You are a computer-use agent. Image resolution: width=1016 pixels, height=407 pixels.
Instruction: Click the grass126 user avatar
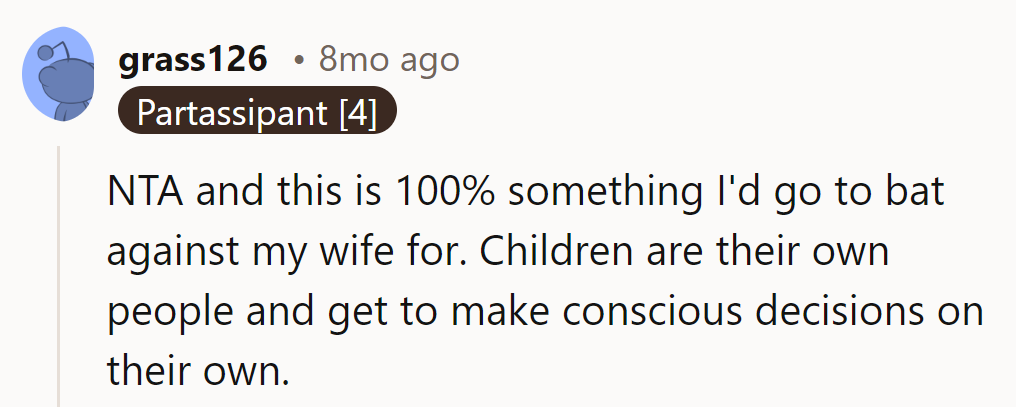[58, 76]
